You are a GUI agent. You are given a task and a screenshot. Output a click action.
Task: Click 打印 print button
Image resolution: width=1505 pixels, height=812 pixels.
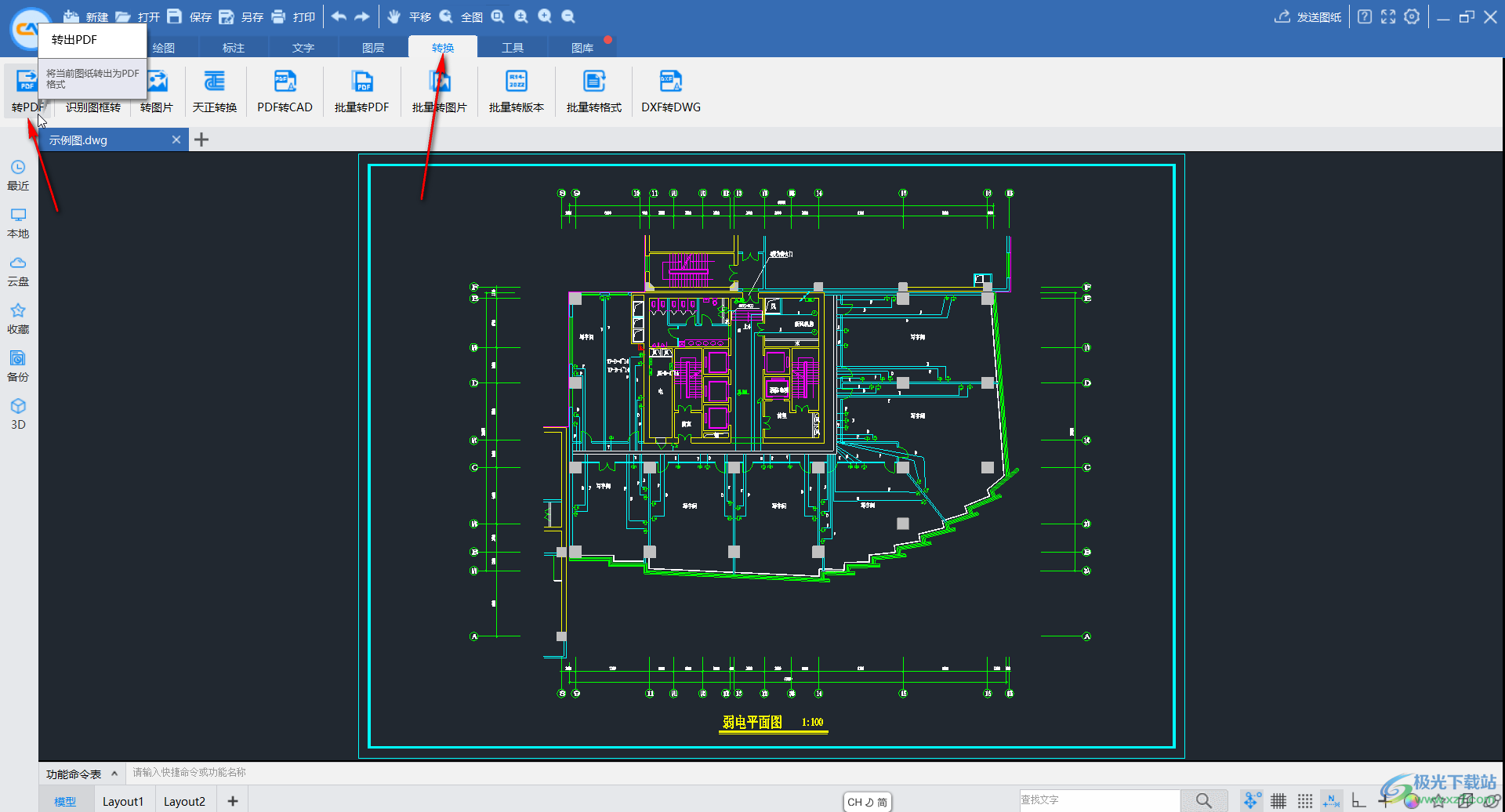coord(292,16)
